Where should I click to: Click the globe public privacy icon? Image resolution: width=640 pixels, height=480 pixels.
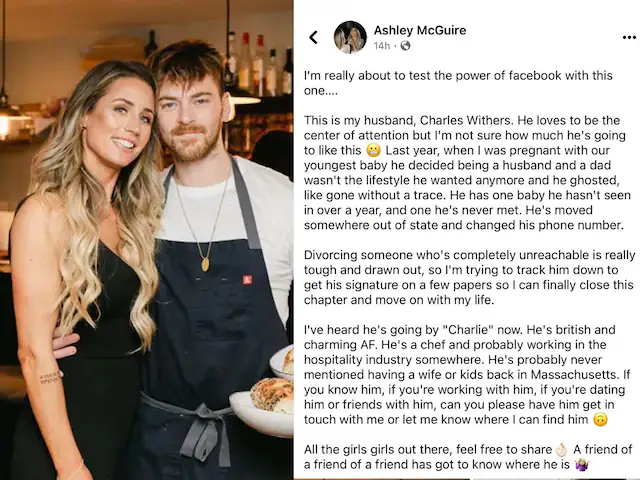[x=405, y=46]
